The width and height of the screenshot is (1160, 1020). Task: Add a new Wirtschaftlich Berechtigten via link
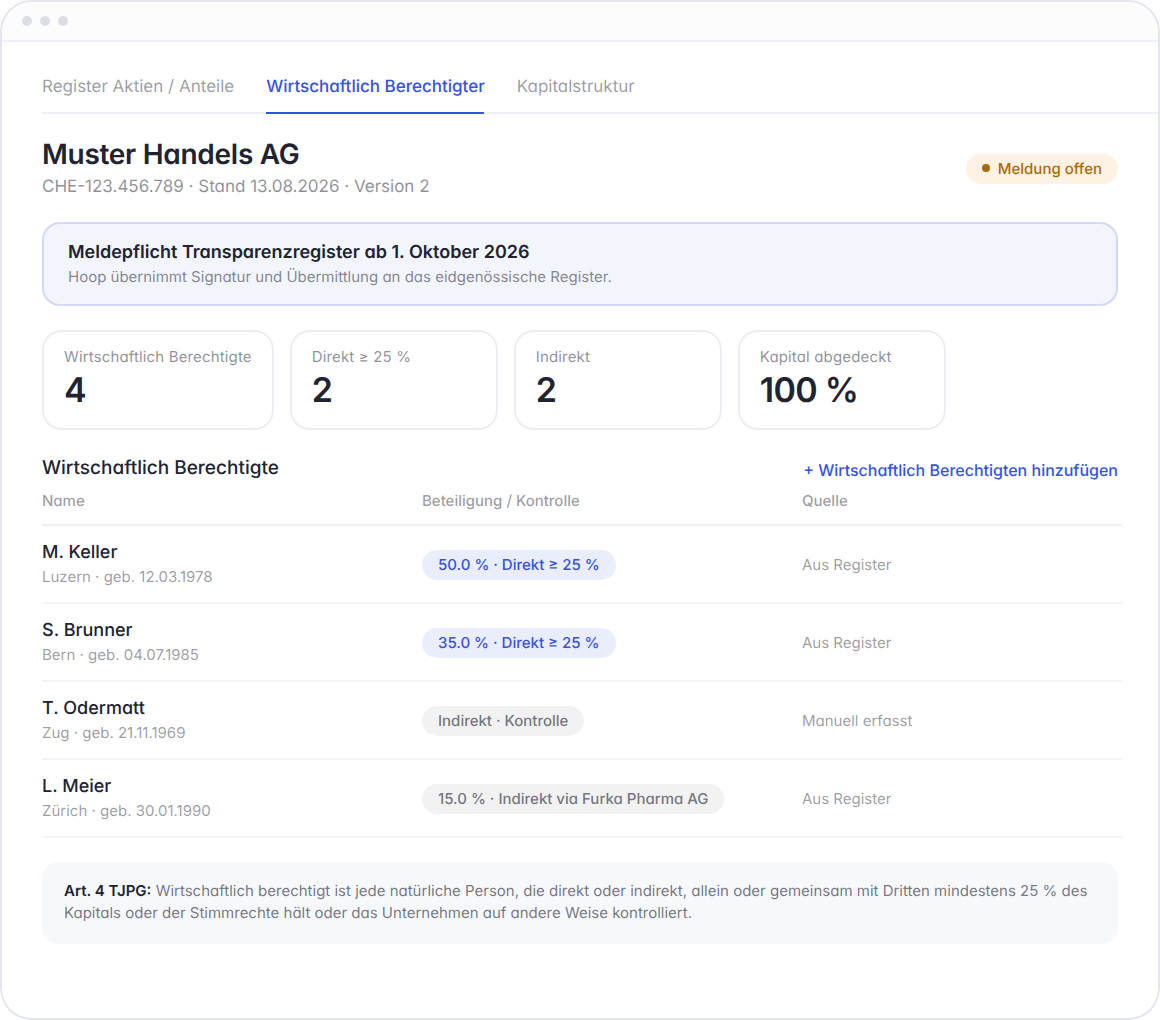[960, 470]
